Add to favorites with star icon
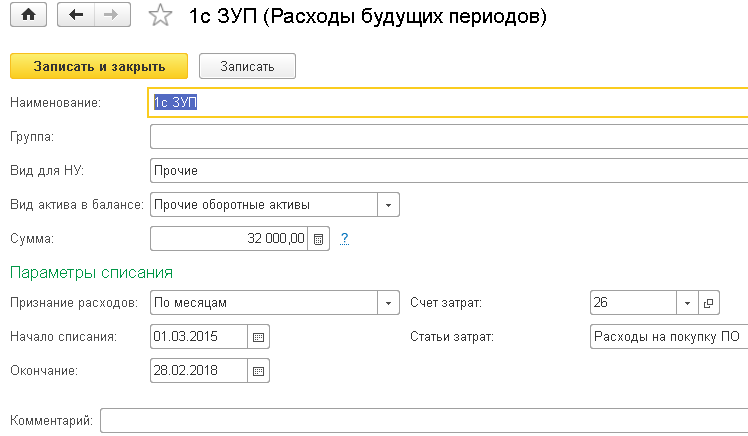The height and width of the screenshot is (436, 748). [160, 16]
